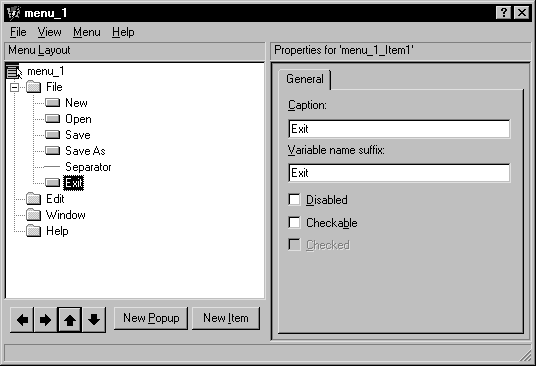Select the Save As label in the tree
The height and width of the screenshot is (366, 536).
pyautogui.click(x=85, y=151)
